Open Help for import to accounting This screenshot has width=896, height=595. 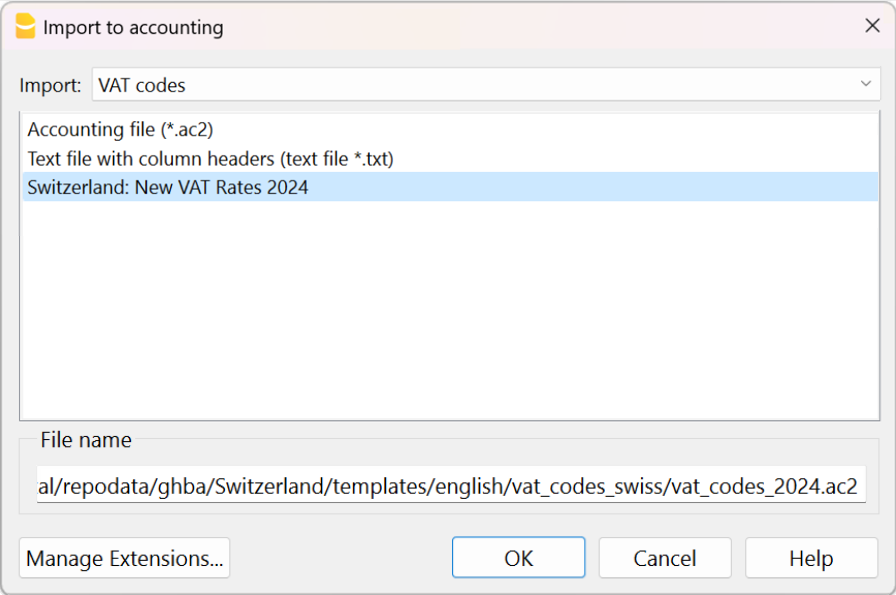[810, 558]
